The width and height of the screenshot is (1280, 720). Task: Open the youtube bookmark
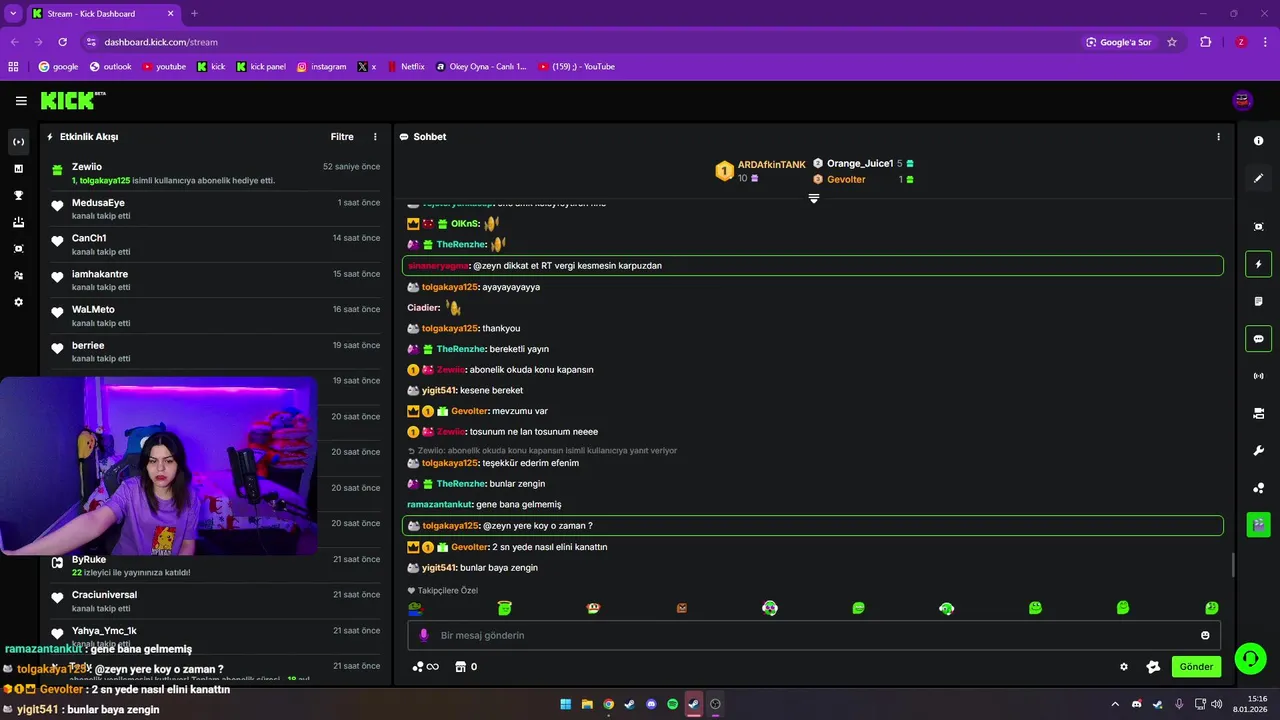[164, 67]
